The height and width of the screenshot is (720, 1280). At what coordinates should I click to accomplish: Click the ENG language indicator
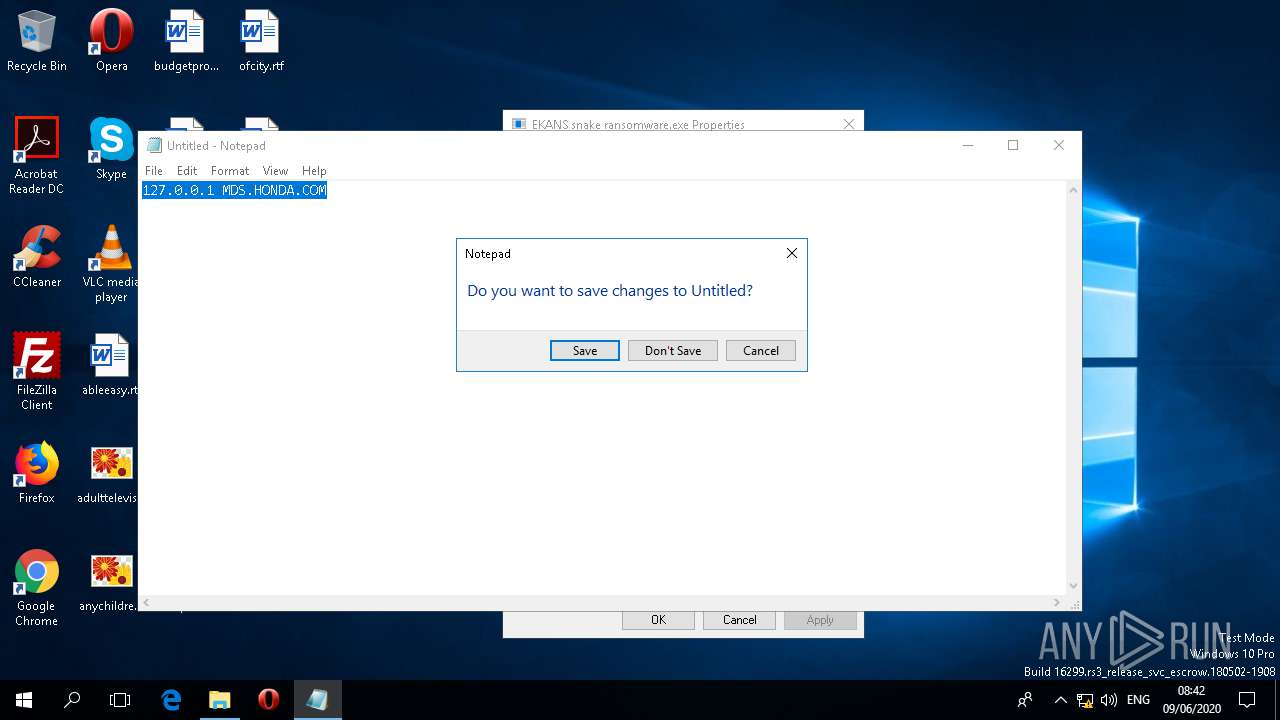(1138, 700)
